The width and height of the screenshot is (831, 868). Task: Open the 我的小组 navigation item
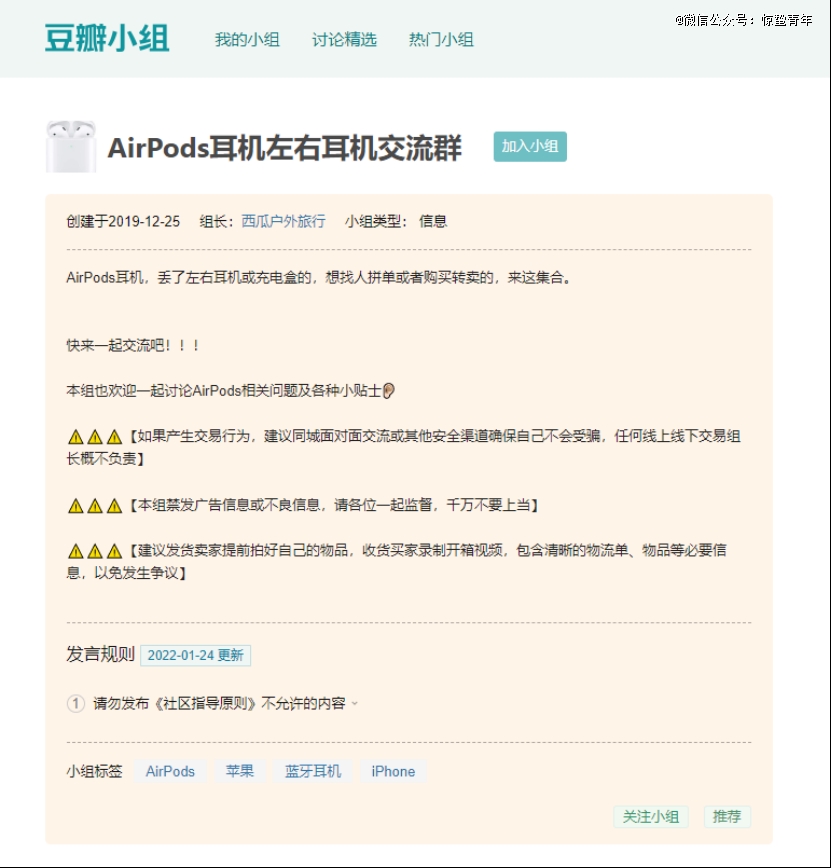tap(247, 40)
